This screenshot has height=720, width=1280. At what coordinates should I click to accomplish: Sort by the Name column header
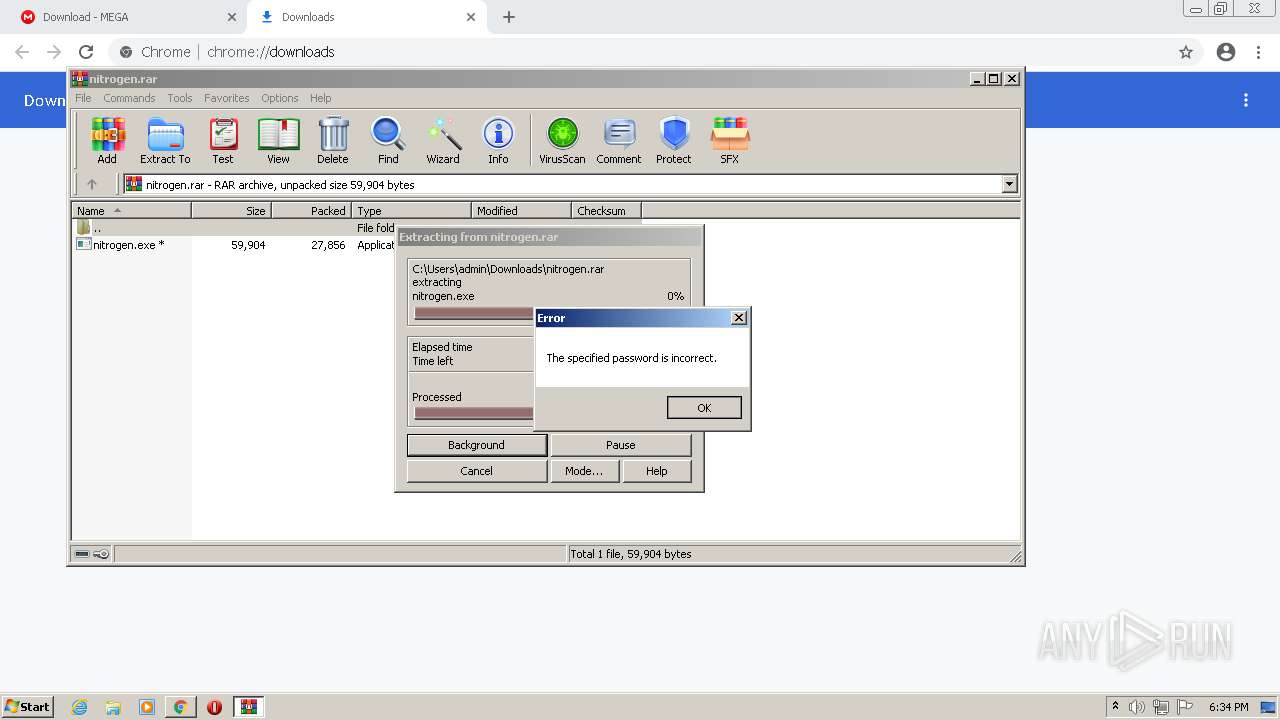click(131, 210)
